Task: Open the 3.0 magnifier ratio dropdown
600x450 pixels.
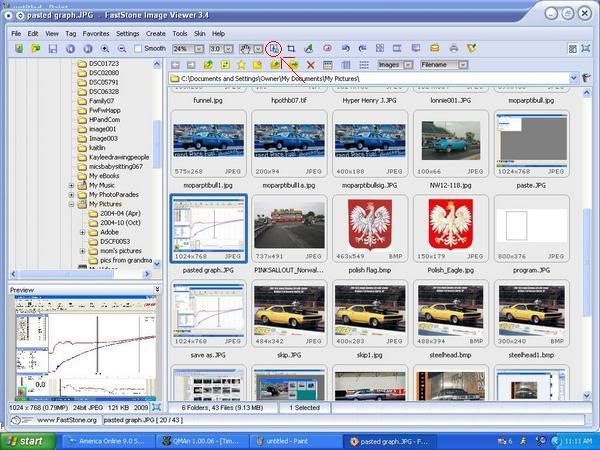Action: coord(228,49)
